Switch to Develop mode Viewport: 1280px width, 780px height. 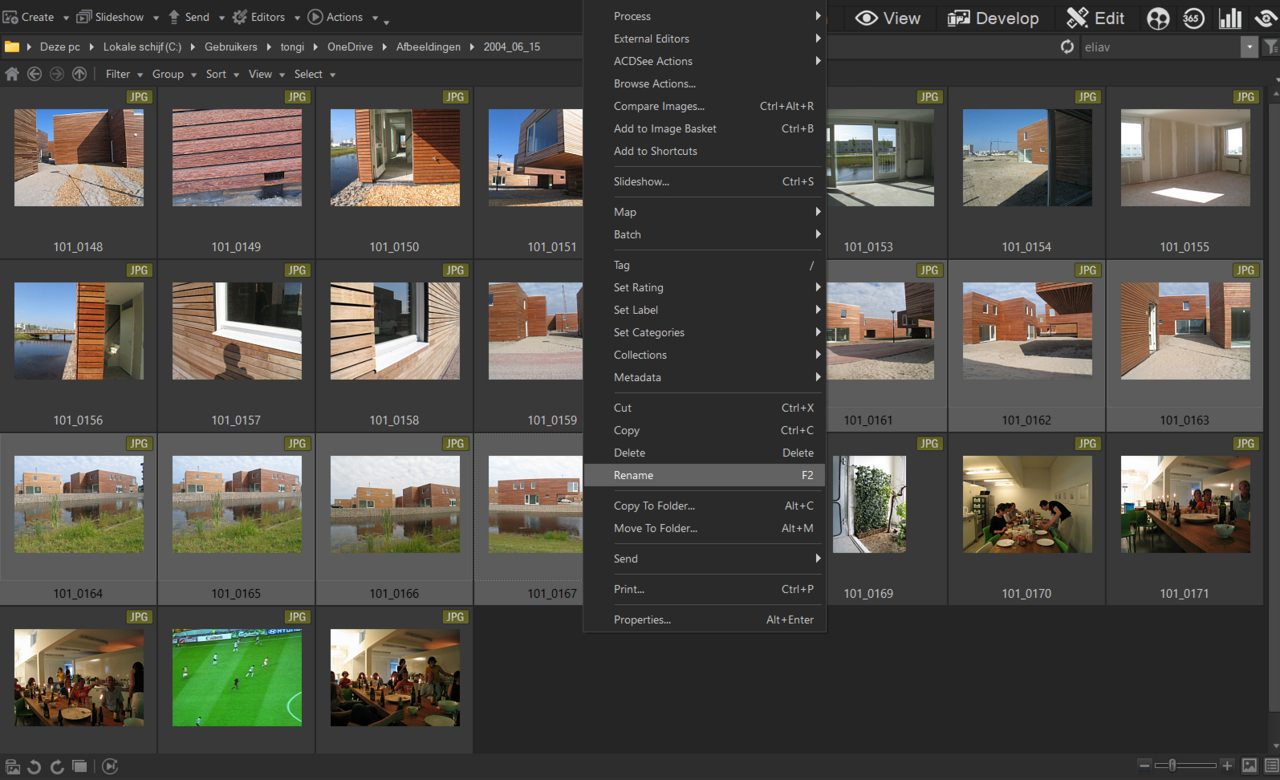[x=993, y=18]
